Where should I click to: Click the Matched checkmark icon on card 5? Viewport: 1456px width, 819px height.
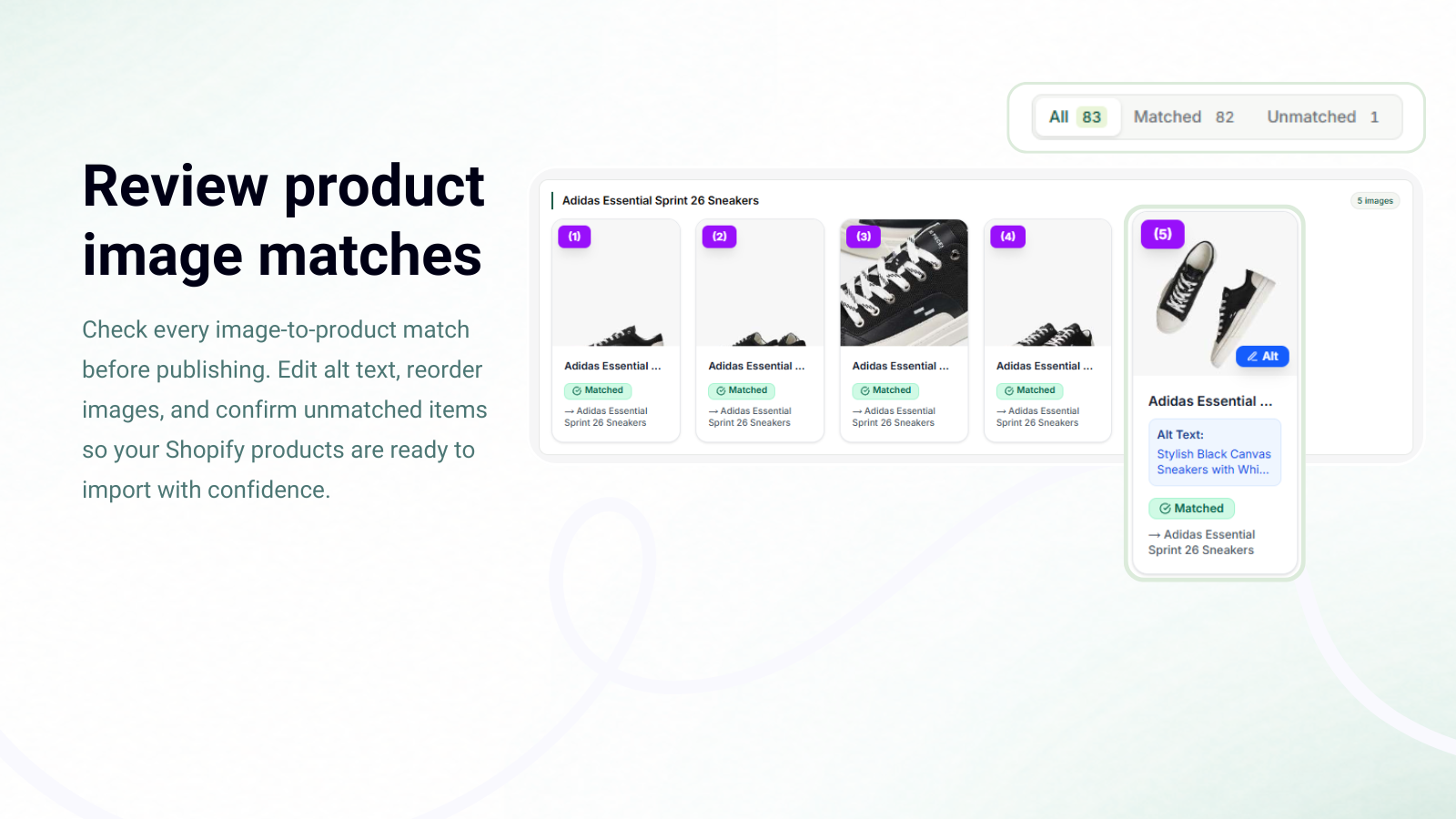pos(1165,509)
